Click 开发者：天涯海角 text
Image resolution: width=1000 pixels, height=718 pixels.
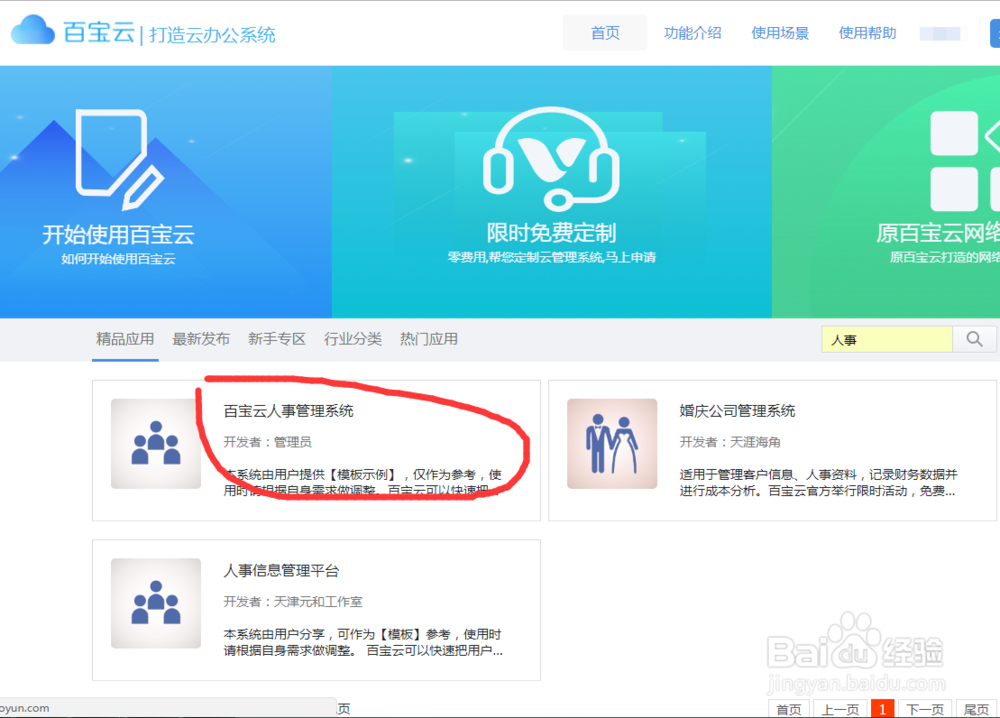pyautogui.click(x=730, y=442)
